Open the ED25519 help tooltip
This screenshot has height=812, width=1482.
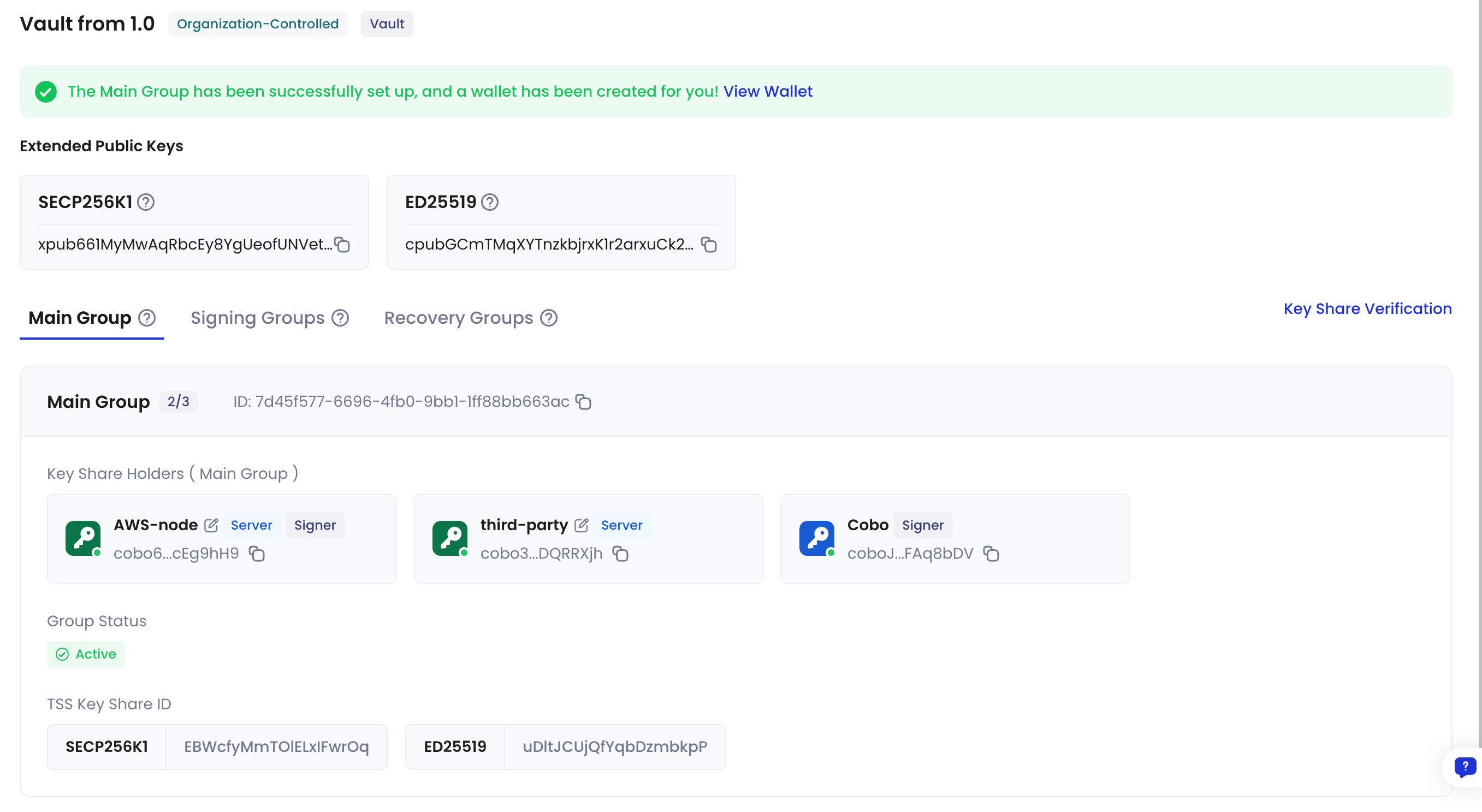coord(490,202)
